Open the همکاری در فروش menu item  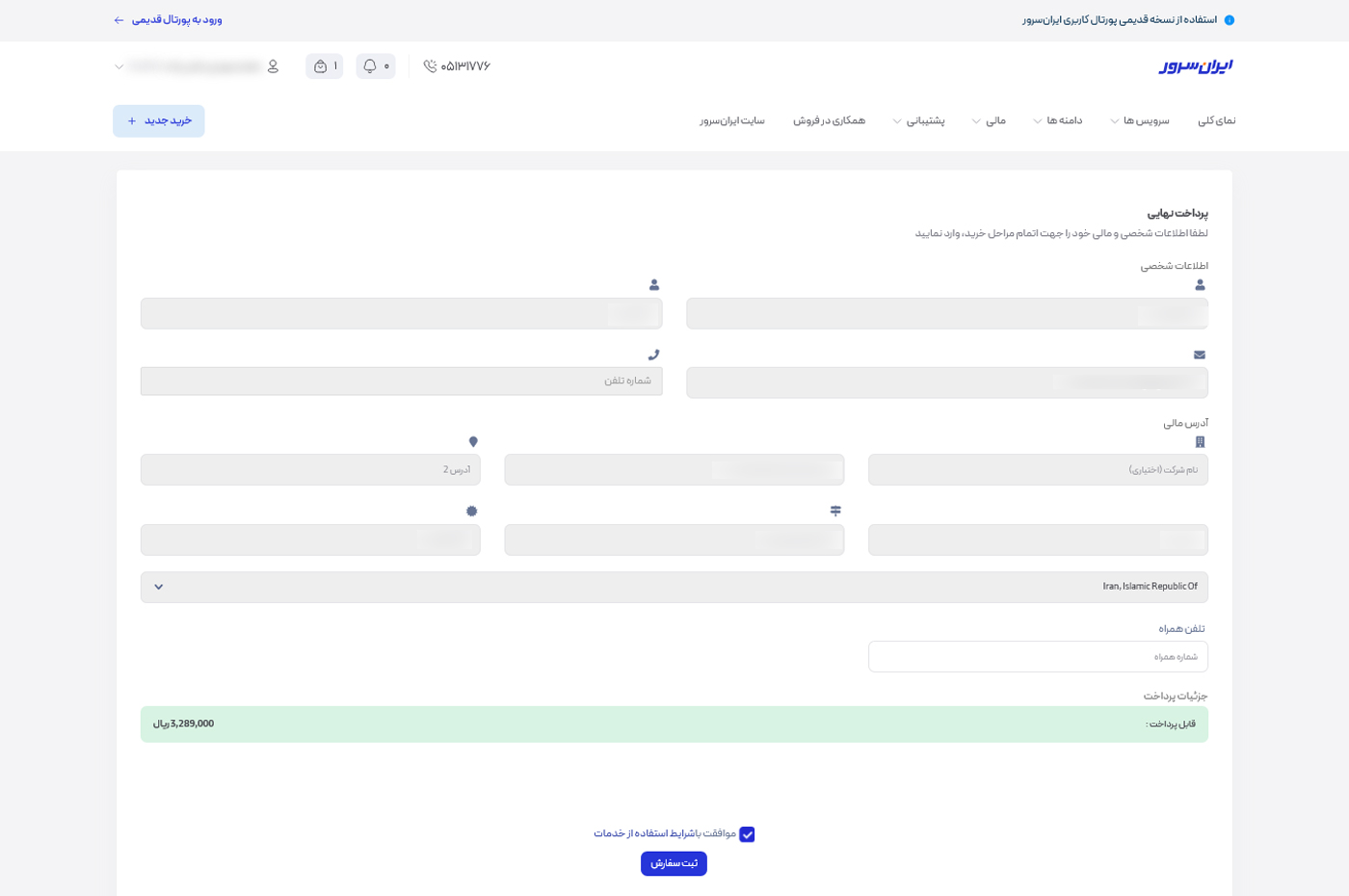[829, 121]
